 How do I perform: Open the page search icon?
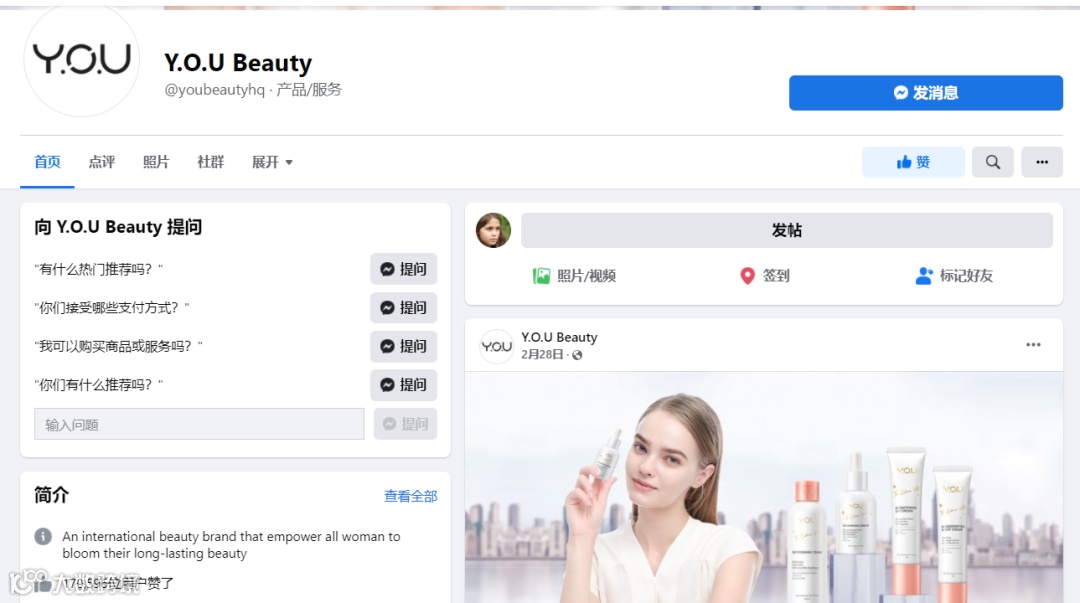pos(992,161)
